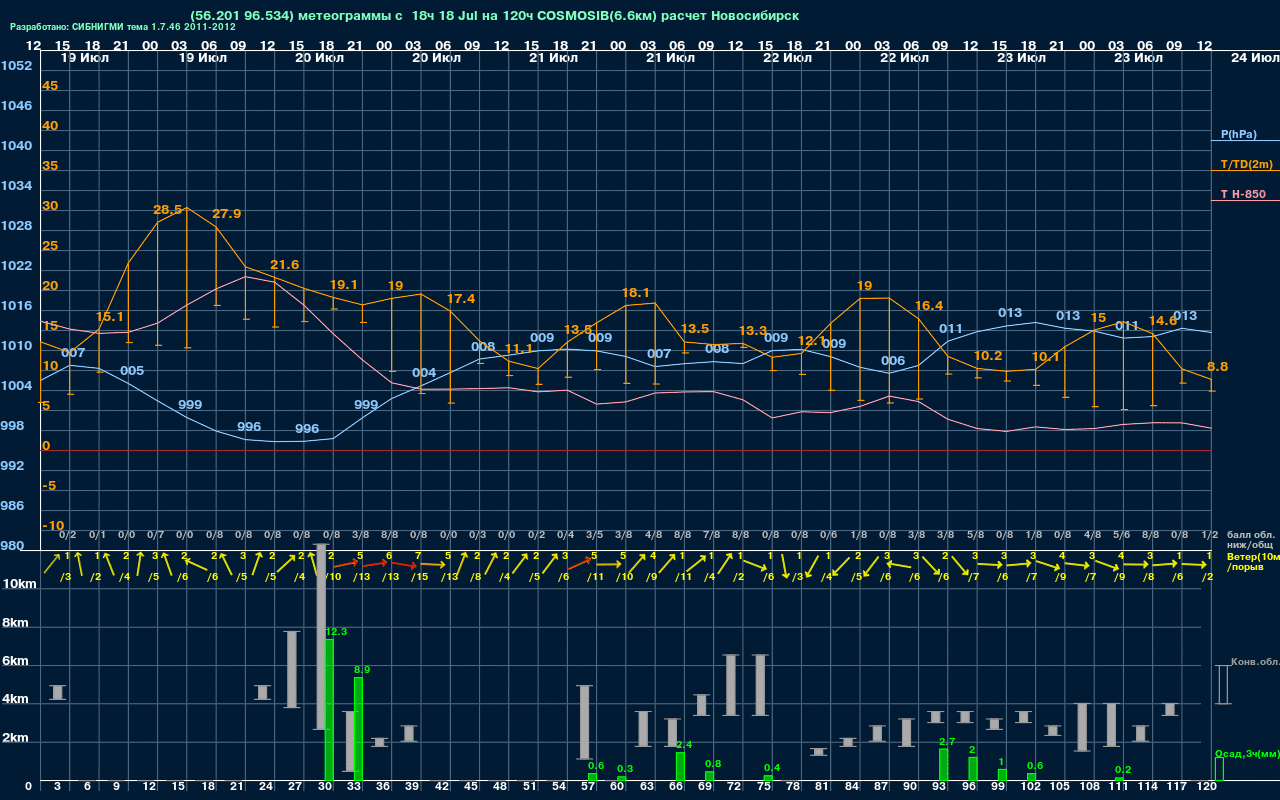Click the '24 Июл' date label

coord(1253,58)
